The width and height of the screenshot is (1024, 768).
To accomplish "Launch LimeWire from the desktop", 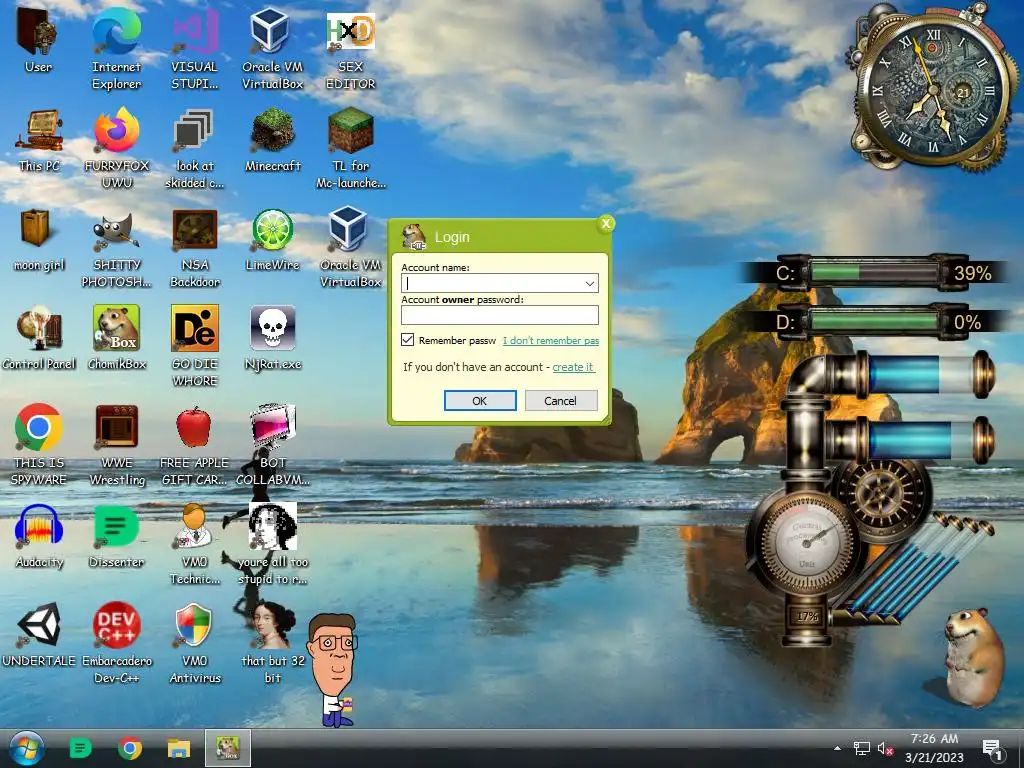I will coord(272,239).
